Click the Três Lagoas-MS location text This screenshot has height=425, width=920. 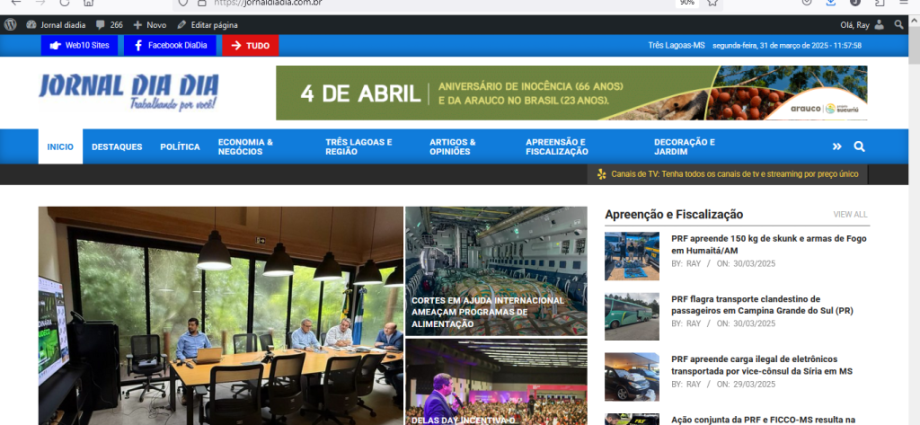676,45
